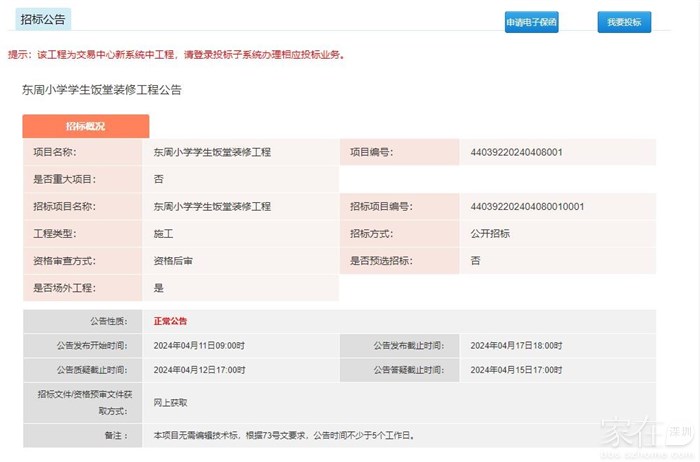Viewport: 700px width, 462px height.
Task: Click the announcement title 东周小学学生饭堂装修工程公告
Action: [x=102, y=90]
